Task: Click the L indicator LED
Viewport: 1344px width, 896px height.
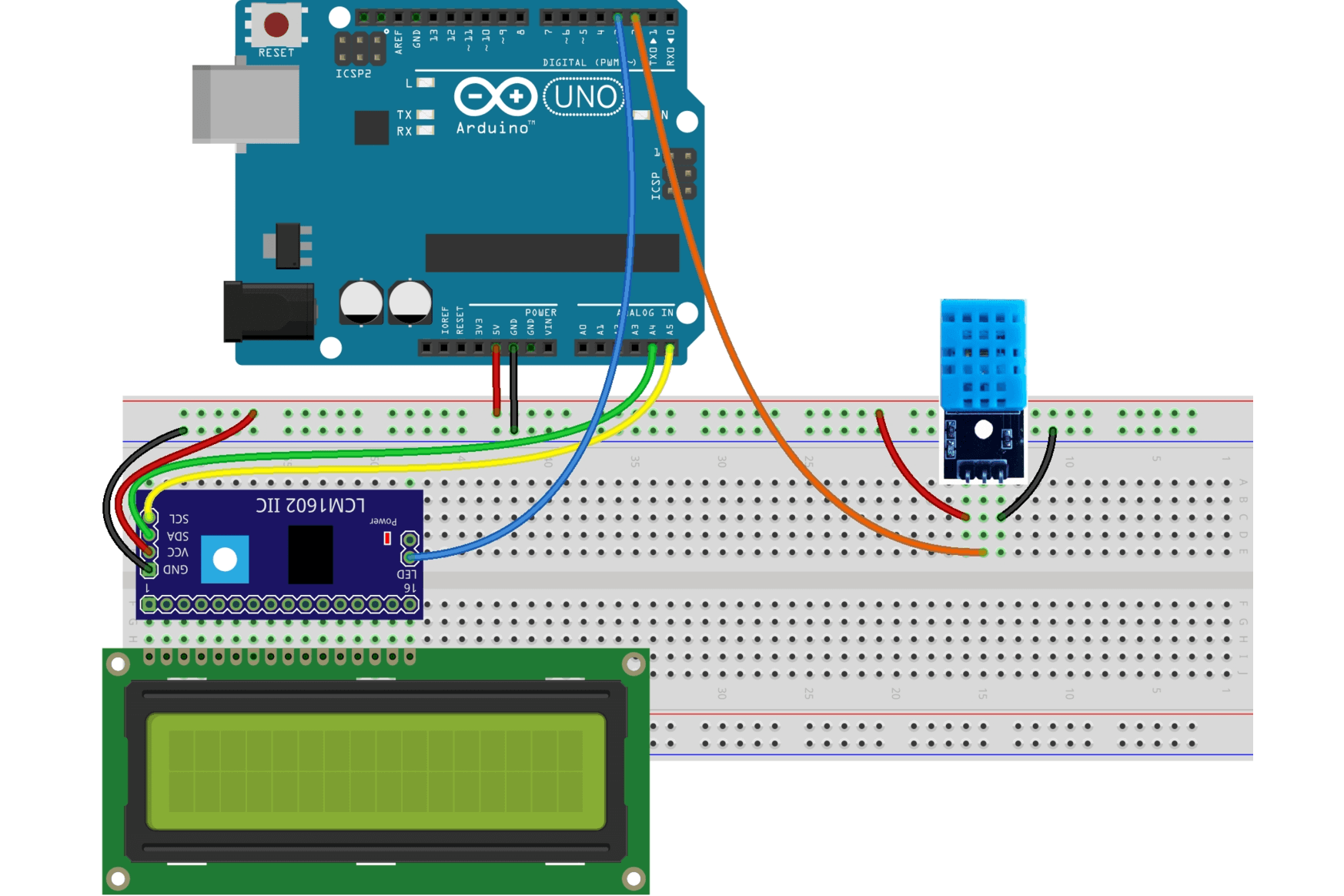Action: coord(426,82)
